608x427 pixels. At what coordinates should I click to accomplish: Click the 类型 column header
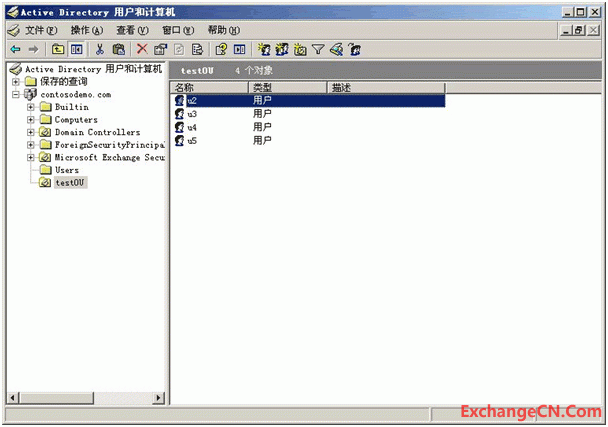287,88
